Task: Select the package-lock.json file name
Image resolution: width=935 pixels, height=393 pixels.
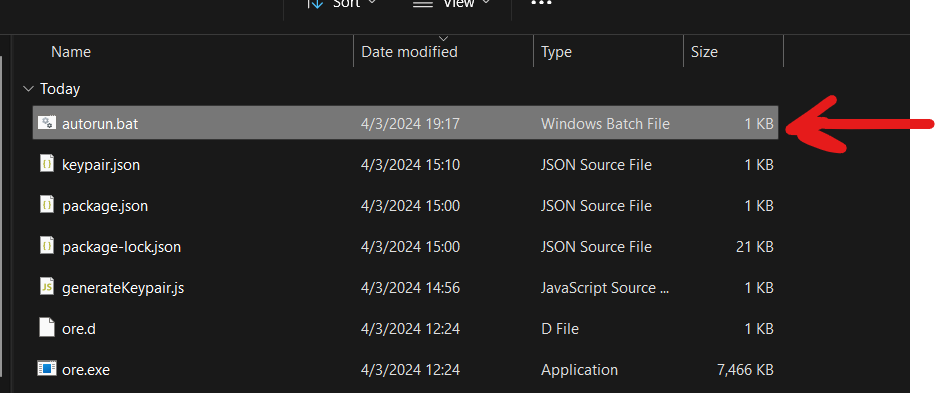Action: coord(121,247)
